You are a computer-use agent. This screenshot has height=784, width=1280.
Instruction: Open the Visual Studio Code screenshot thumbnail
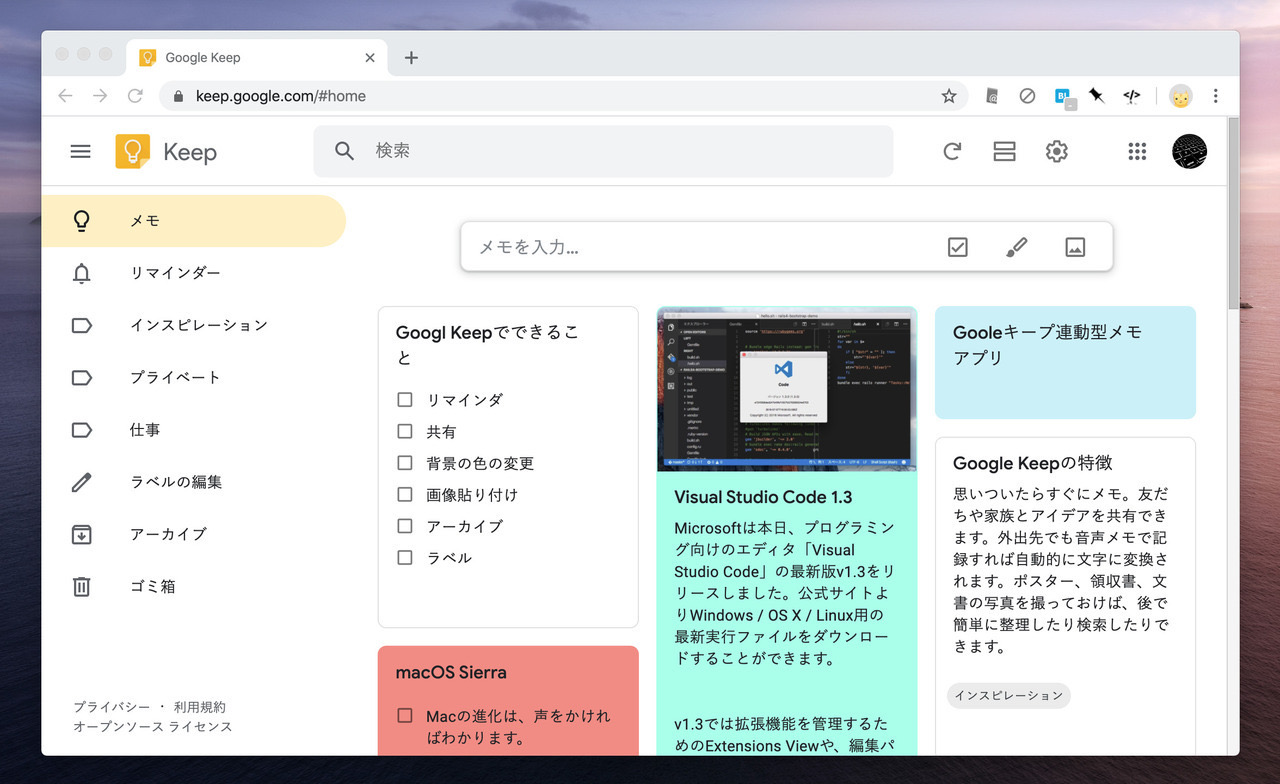point(786,389)
